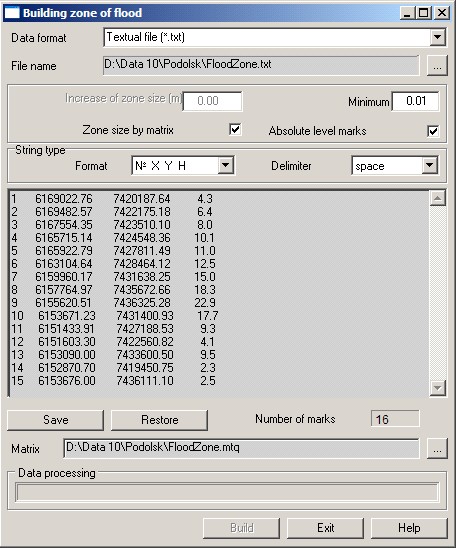Click the browse button next to File name
This screenshot has width=456, height=548.
(437, 65)
